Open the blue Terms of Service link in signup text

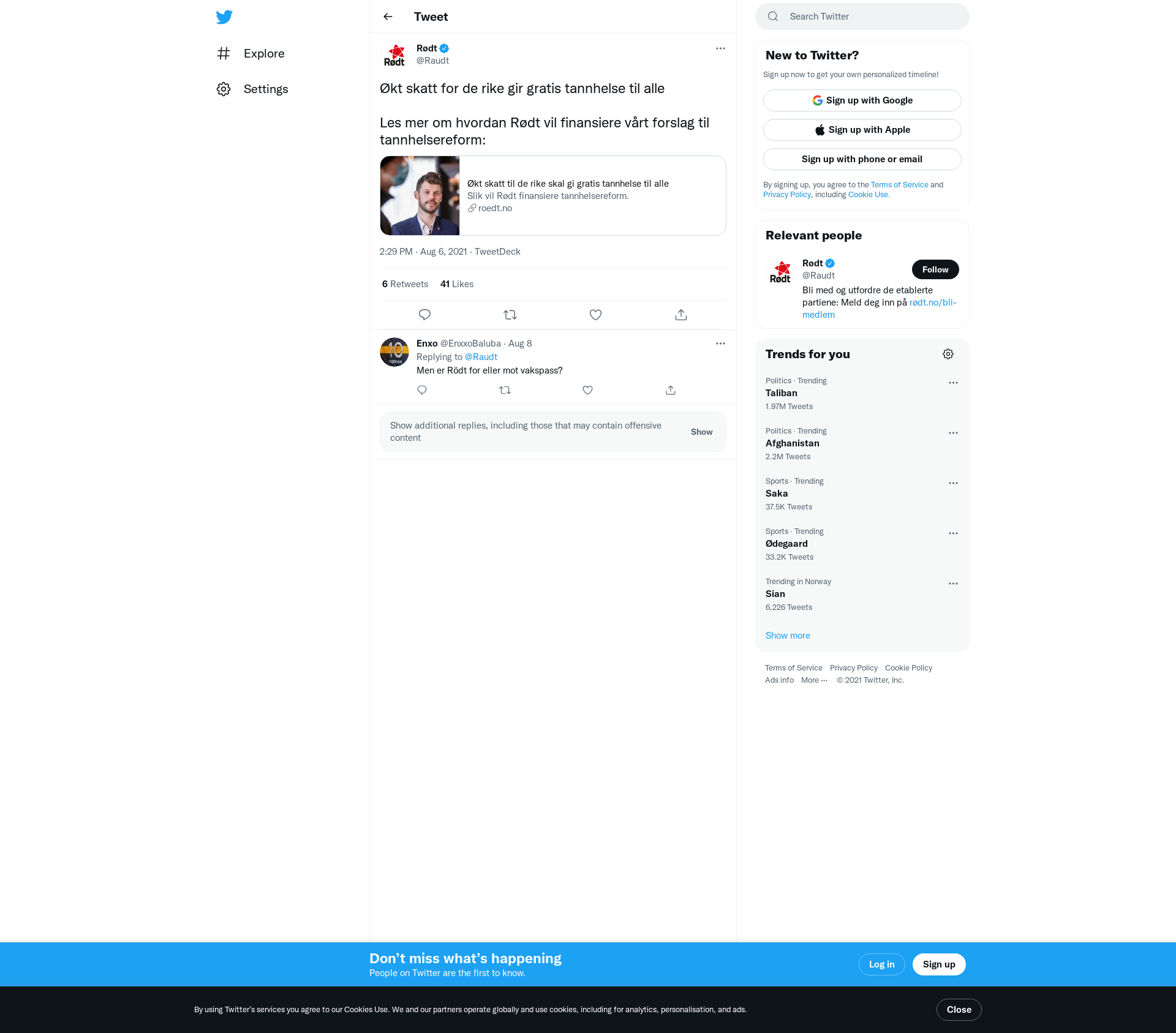click(x=900, y=185)
